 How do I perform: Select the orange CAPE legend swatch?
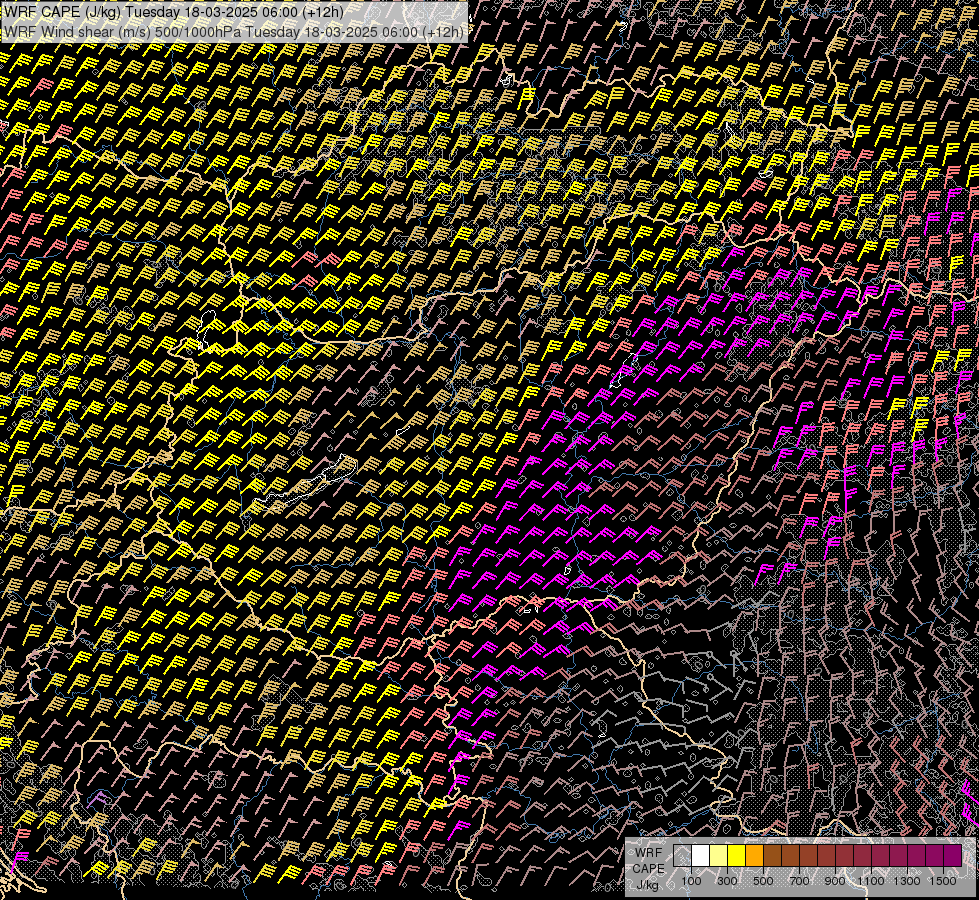[x=754, y=855]
